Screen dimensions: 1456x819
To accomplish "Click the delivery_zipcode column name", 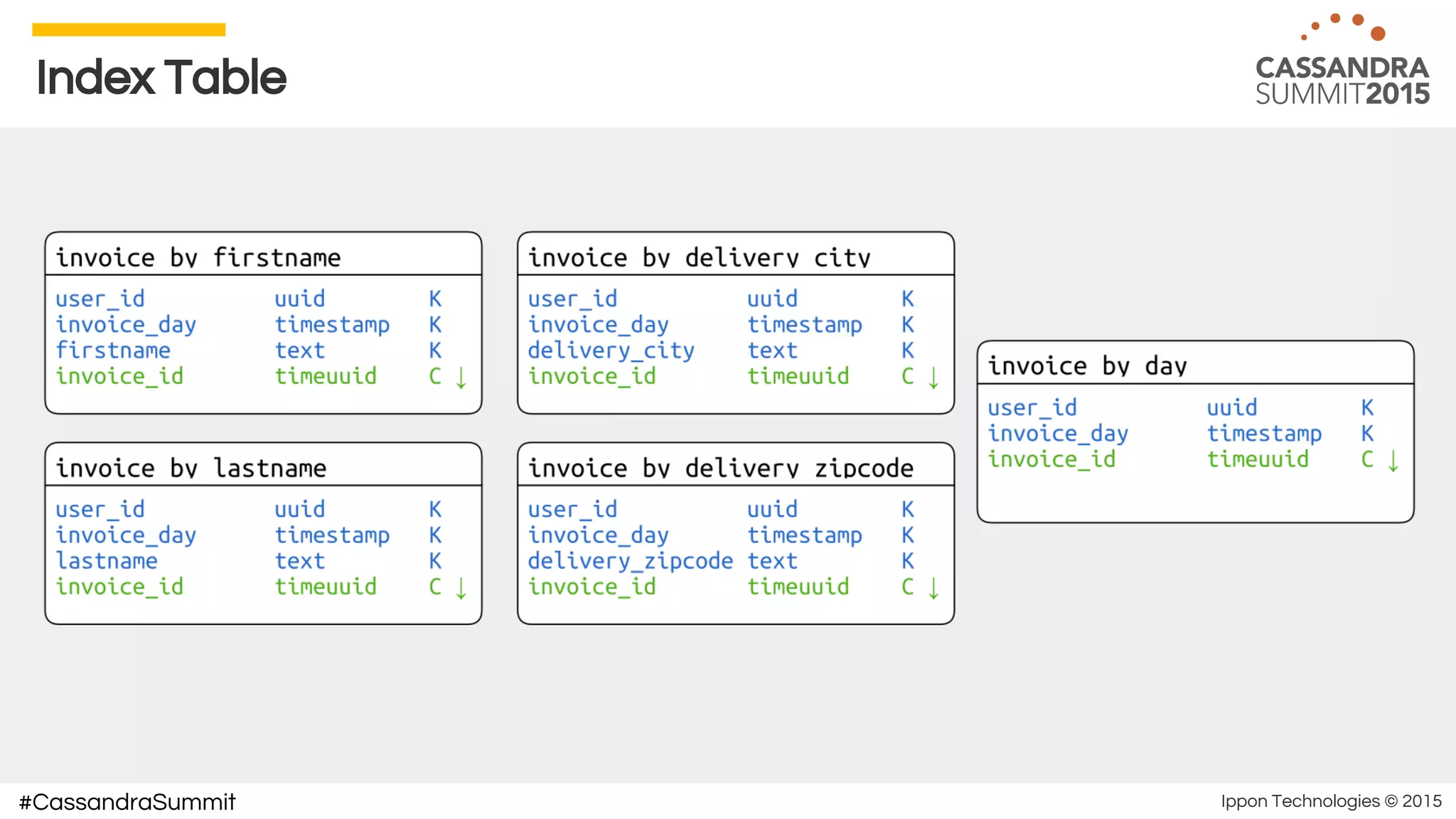I will click(x=630, y=561).
